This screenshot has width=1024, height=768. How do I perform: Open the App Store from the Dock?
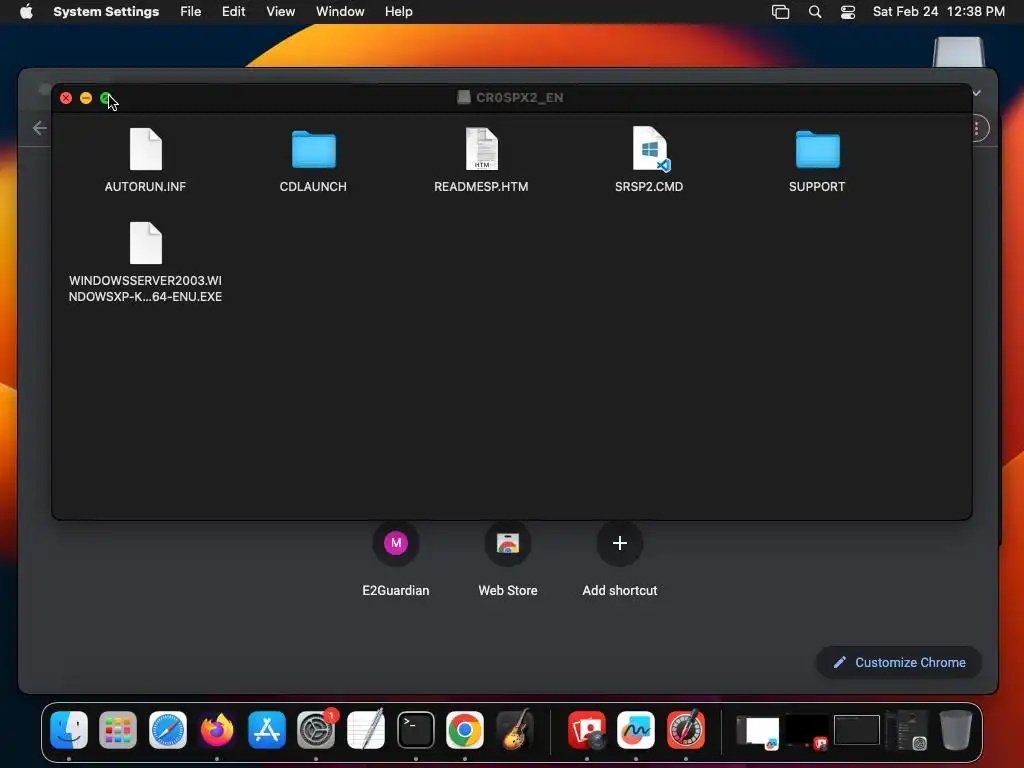coord(266,729)
